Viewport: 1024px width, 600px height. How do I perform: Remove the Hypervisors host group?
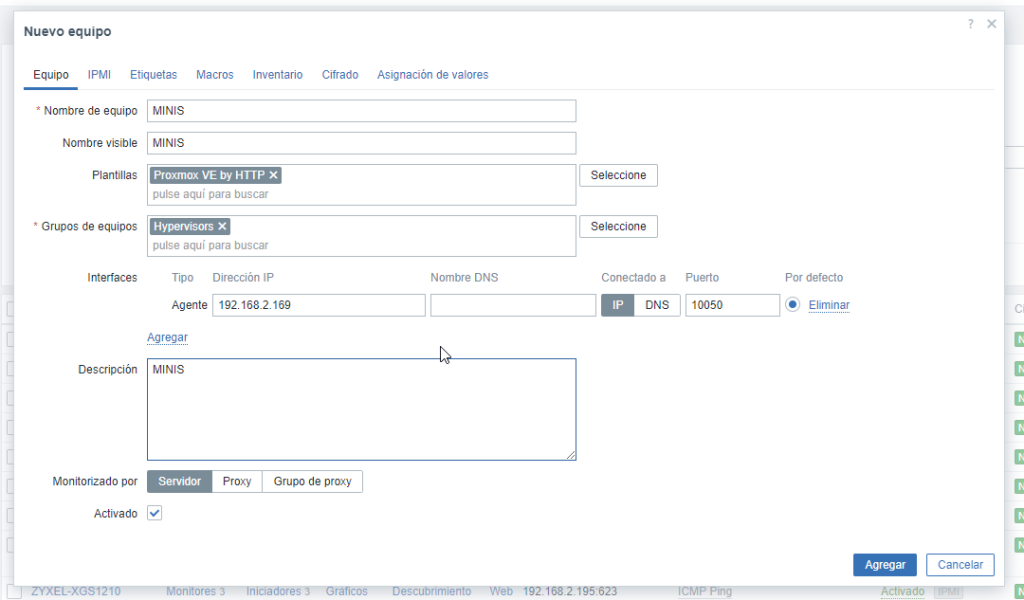click(222, 225)
